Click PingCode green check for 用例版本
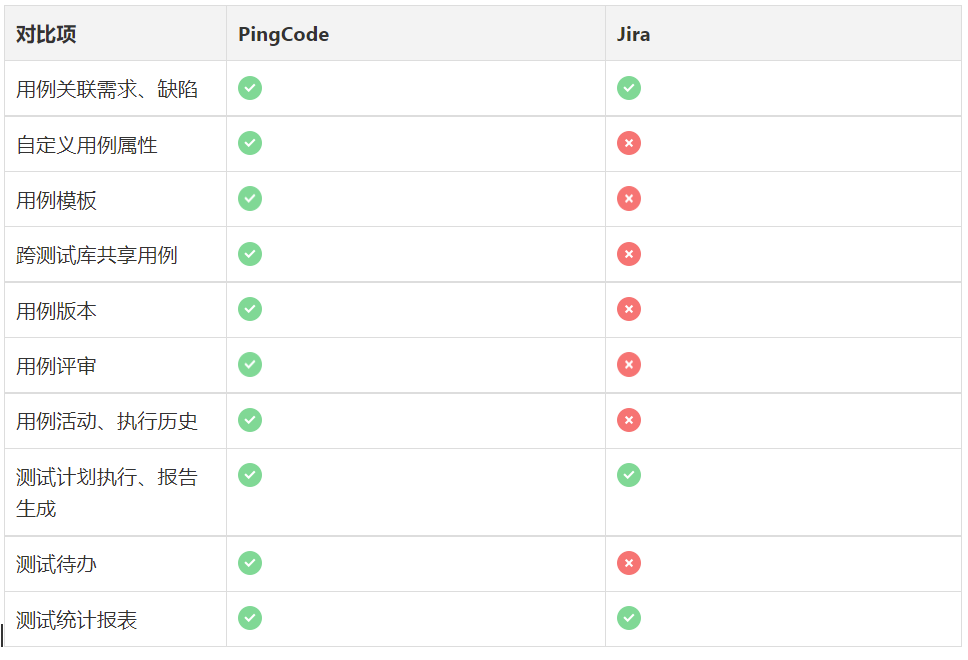968x660 pixels. click(x=250, y=309)
